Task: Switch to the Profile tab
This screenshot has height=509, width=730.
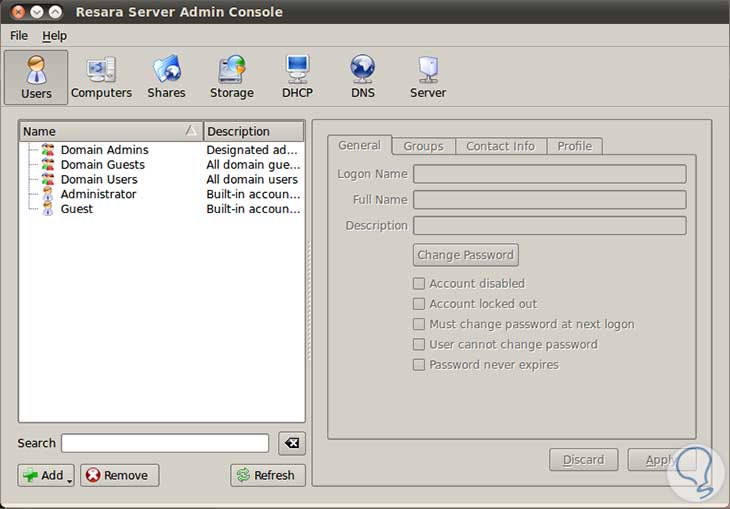Action: (x=575, y=146)
